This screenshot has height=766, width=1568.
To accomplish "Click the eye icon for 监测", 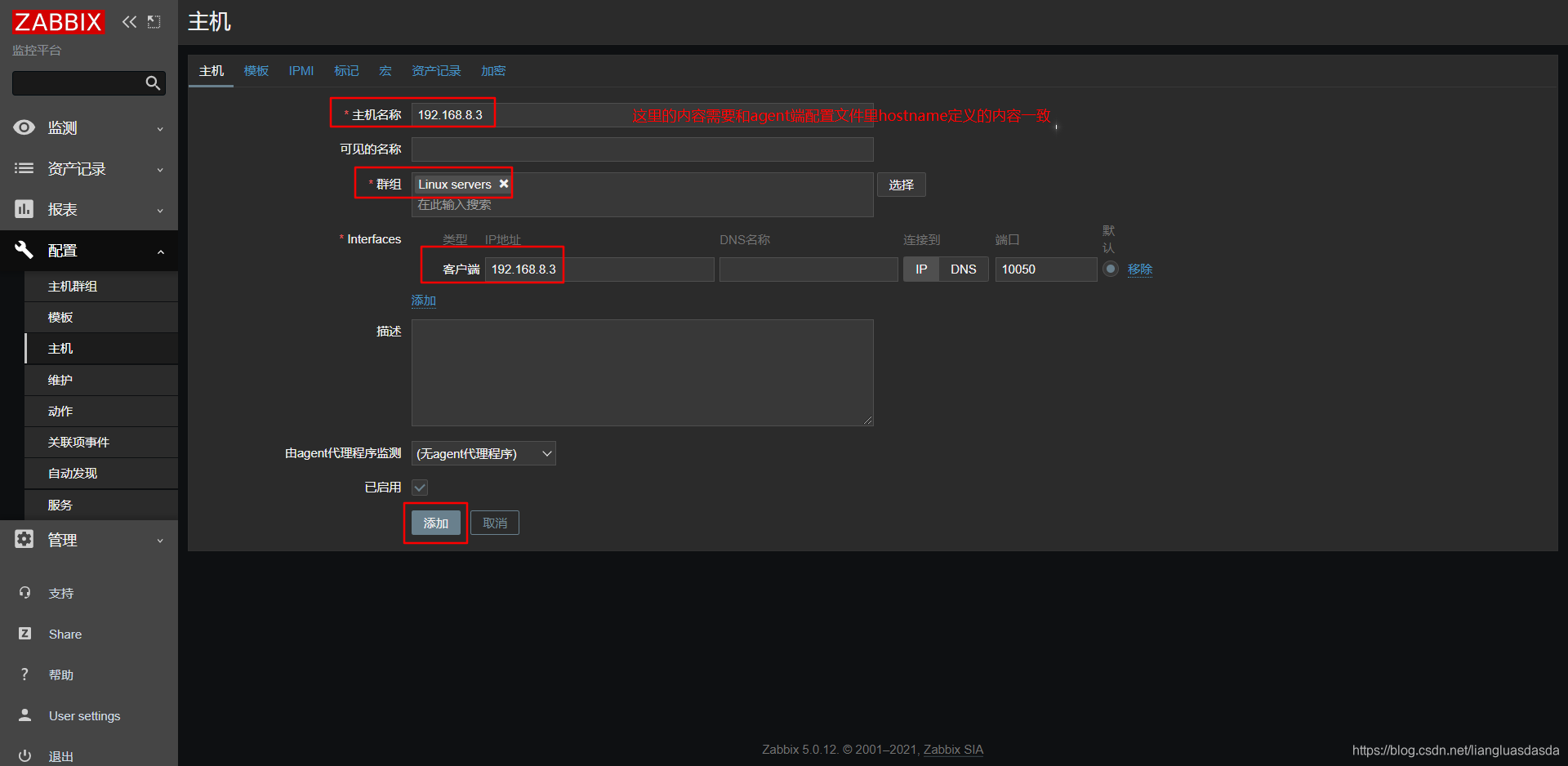I will click(24, 127).
